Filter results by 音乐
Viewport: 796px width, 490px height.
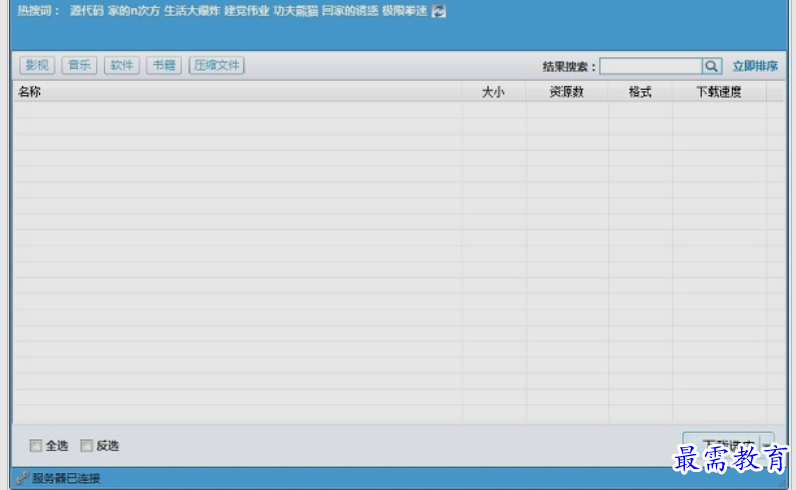[x=79, y=65]
